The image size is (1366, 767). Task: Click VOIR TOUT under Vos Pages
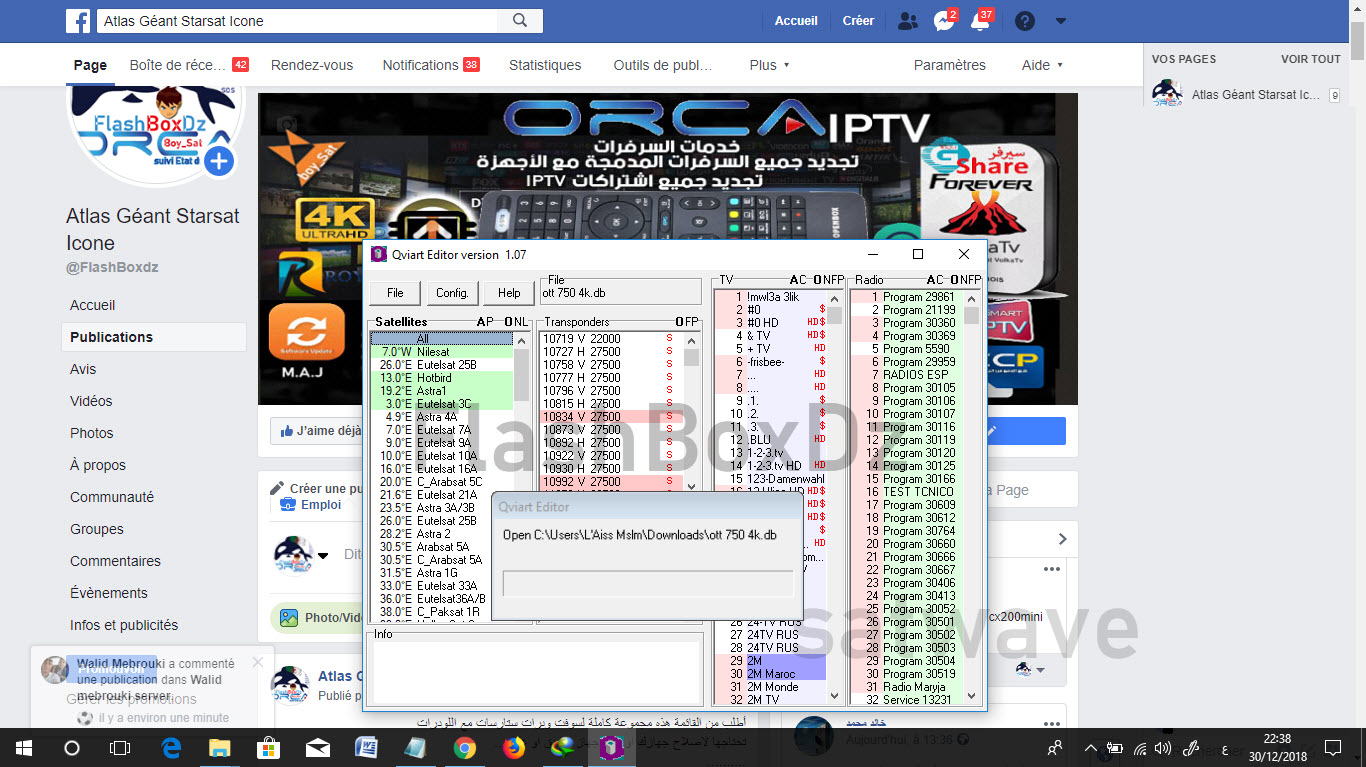pos(1310,59)
